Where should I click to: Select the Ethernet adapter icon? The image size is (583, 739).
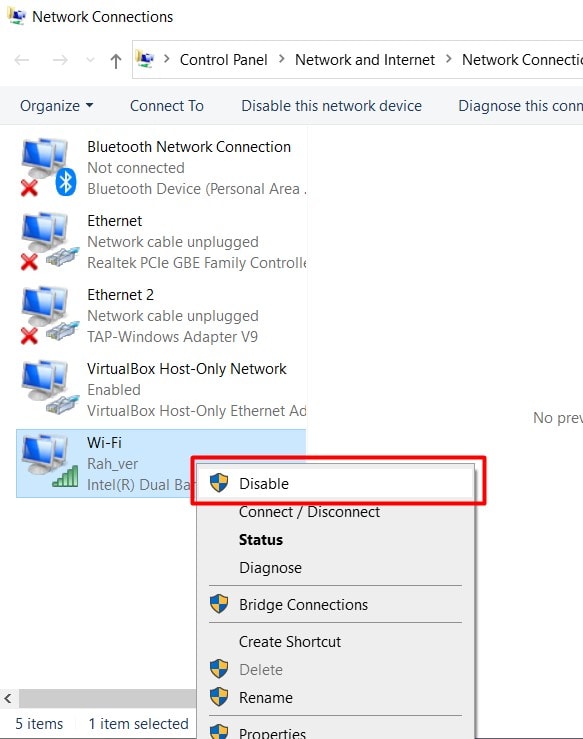(49, 241)
